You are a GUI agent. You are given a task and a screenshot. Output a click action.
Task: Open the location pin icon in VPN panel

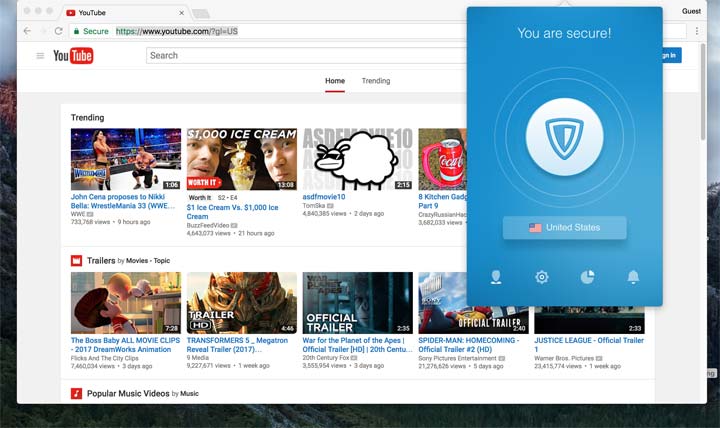tap(496, 277)
